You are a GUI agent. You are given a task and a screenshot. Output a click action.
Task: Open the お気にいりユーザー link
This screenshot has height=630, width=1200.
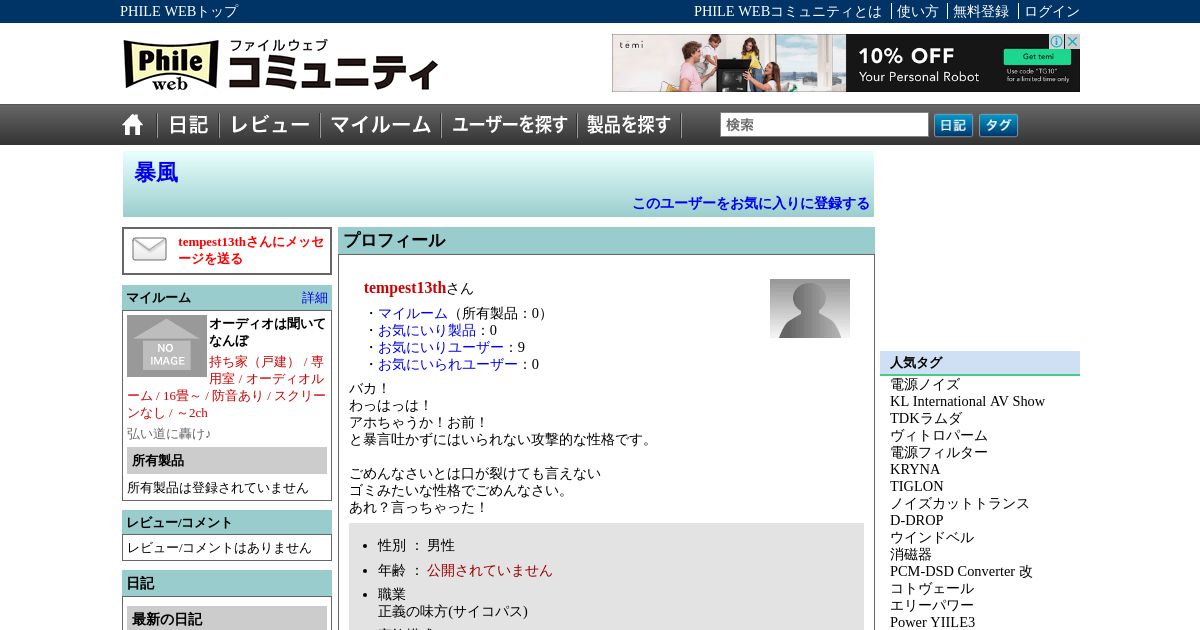tap(441, 347)
